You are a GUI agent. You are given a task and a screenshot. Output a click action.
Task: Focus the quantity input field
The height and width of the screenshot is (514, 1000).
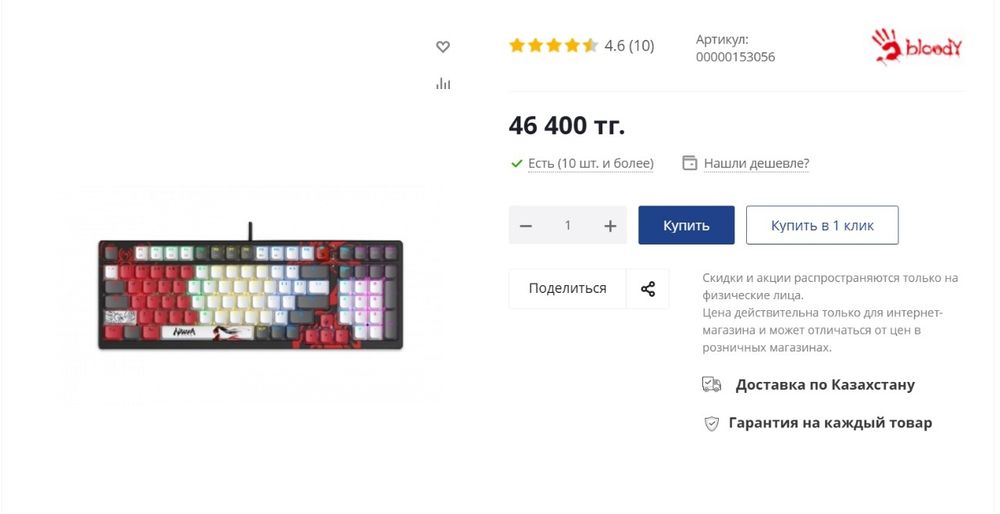coord(568,226)
